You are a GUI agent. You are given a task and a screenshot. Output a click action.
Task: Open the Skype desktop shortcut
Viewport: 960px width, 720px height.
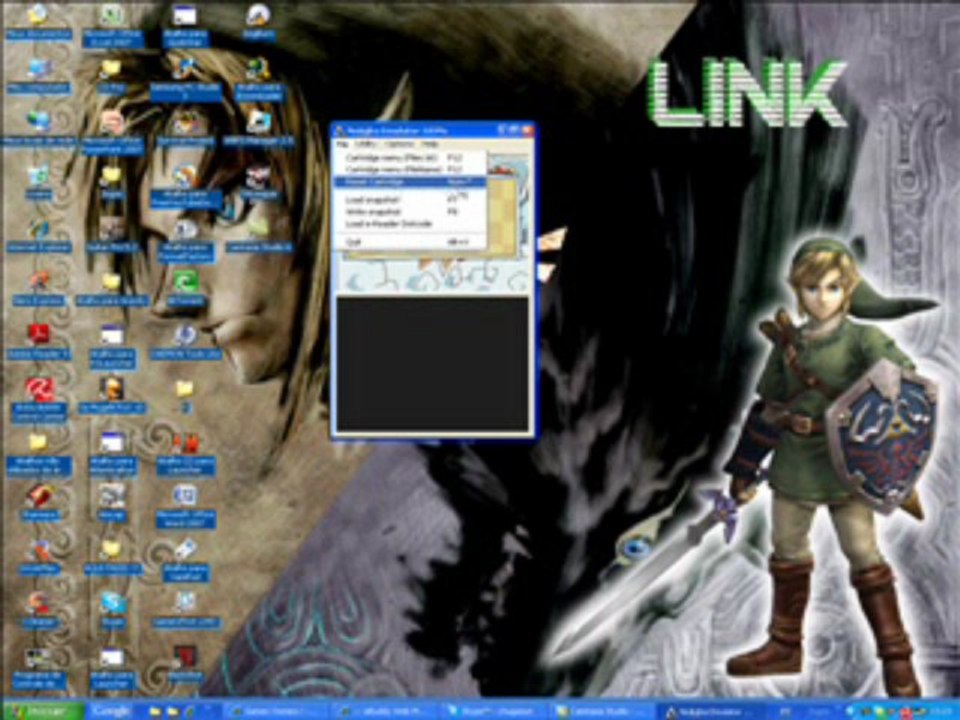click(113, 610)
